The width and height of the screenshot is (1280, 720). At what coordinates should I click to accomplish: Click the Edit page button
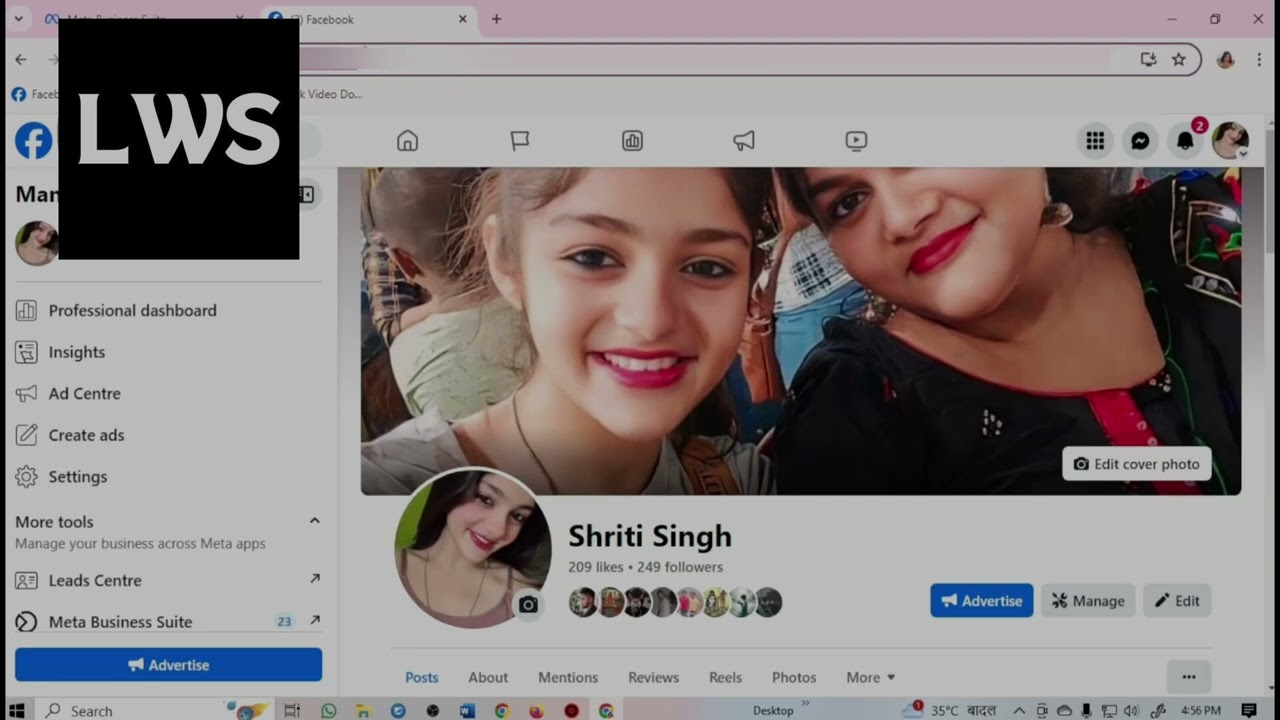point(1177,601)
